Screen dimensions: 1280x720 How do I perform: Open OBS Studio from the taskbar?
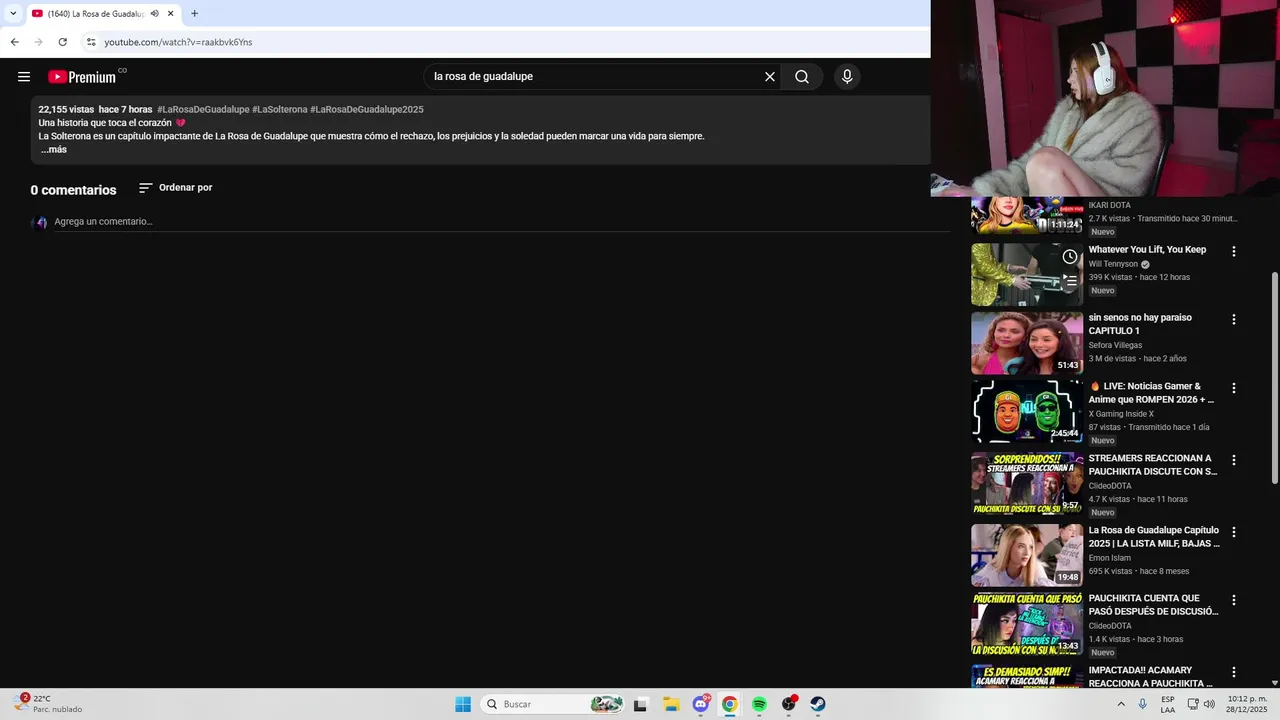tap(789, 704)
